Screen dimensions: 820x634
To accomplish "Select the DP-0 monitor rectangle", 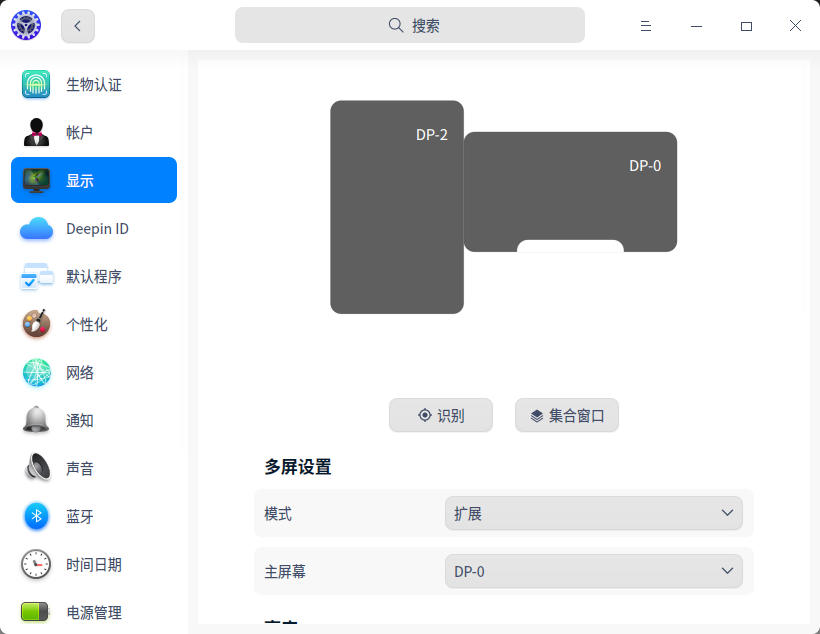I will pyautogui.click(x=571, y=191).
